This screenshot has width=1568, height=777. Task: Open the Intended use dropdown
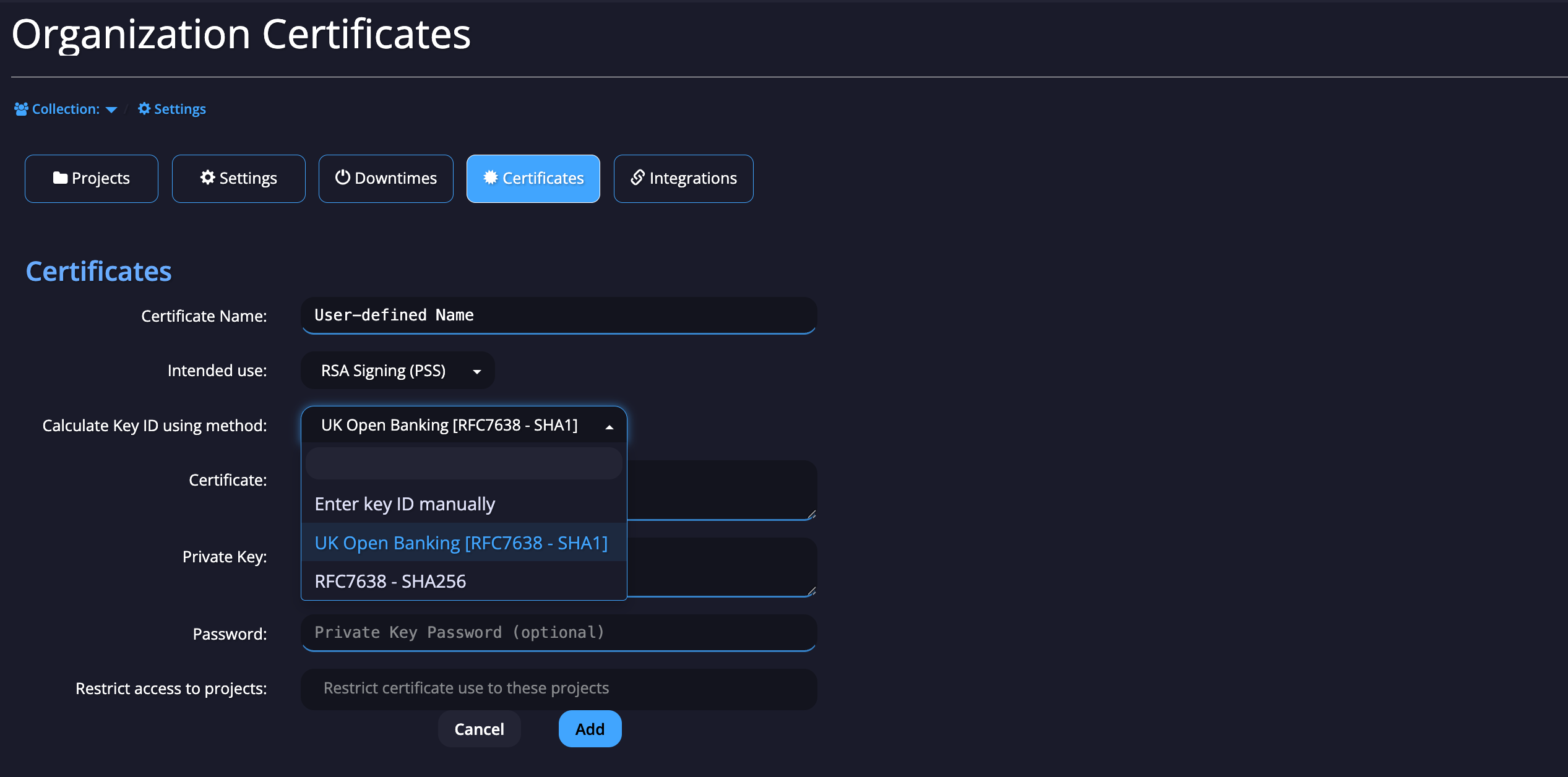pos(397,370)
